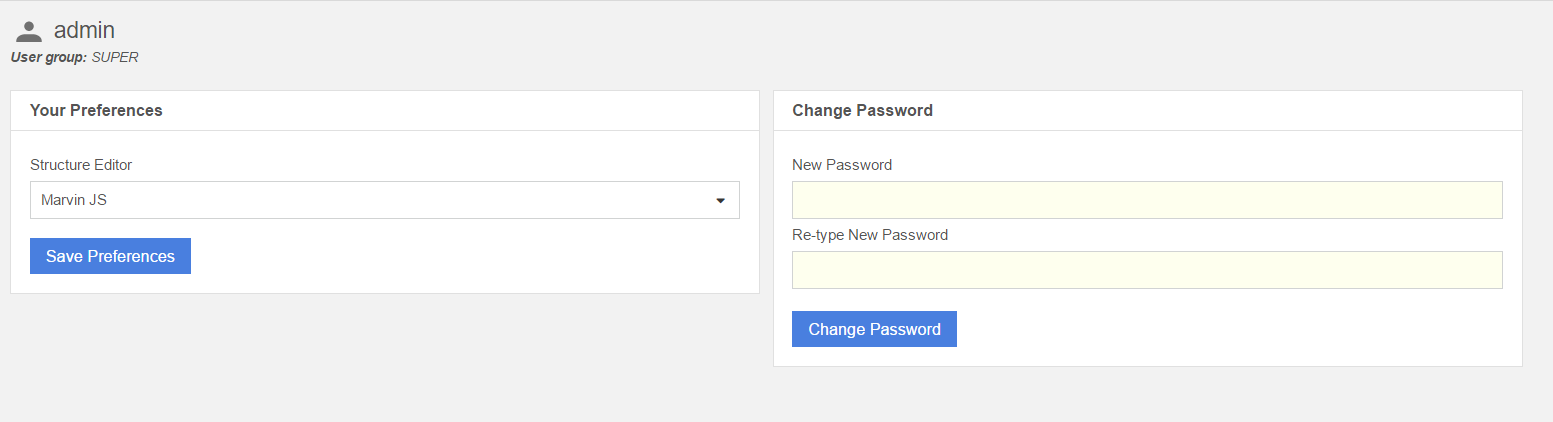Click gray background below Your Preferences panel
This screenshot has width=1553, height=422.
(x=385, y=350)
